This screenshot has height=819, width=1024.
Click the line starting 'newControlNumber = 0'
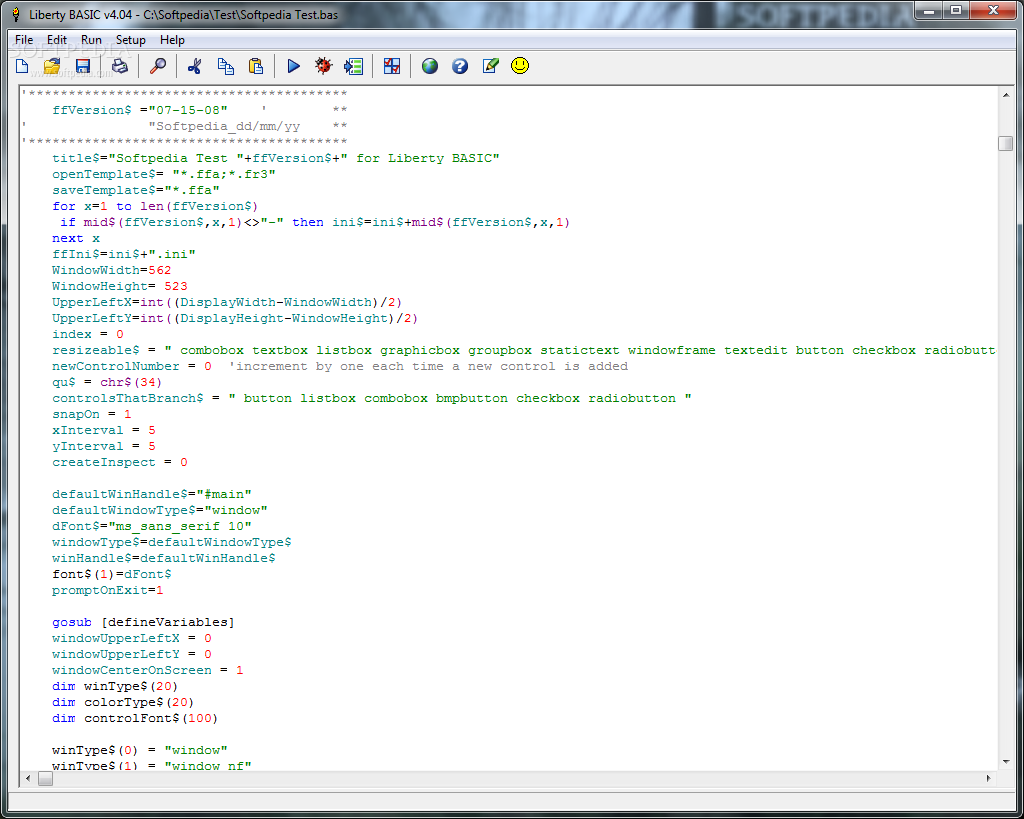340,366
